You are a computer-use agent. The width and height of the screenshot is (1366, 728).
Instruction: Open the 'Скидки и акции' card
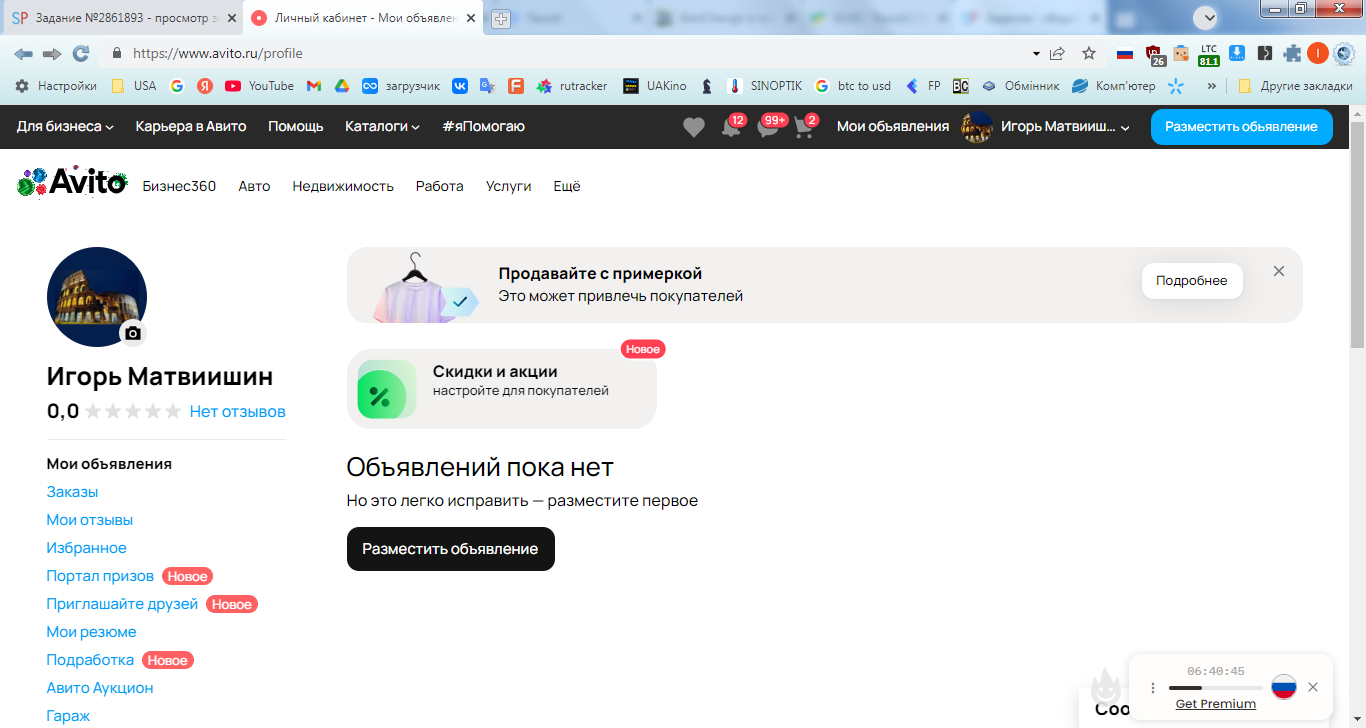[502, 389]
